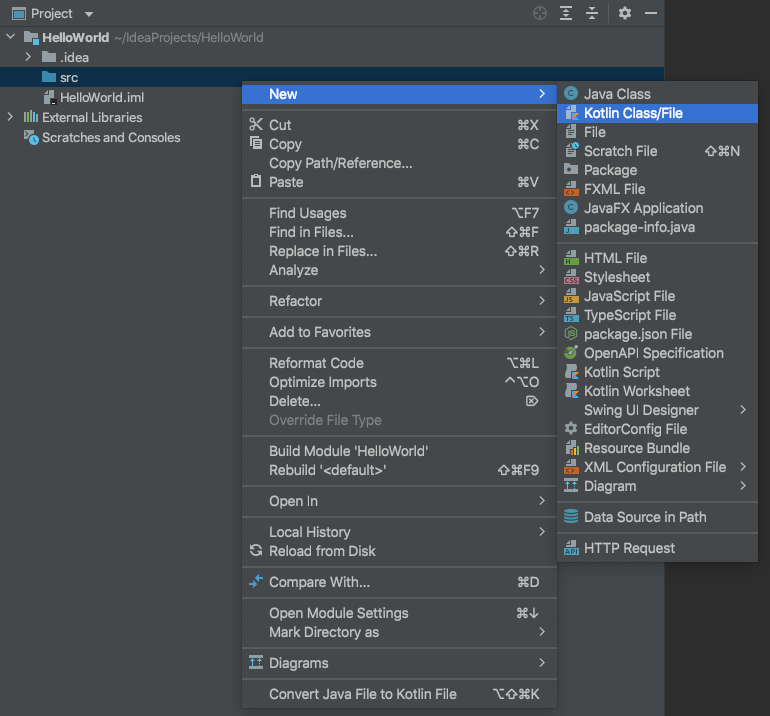Select the src folder in project tree
The height and width of the screenshot is (716, 770).
(x=332, y=77)
